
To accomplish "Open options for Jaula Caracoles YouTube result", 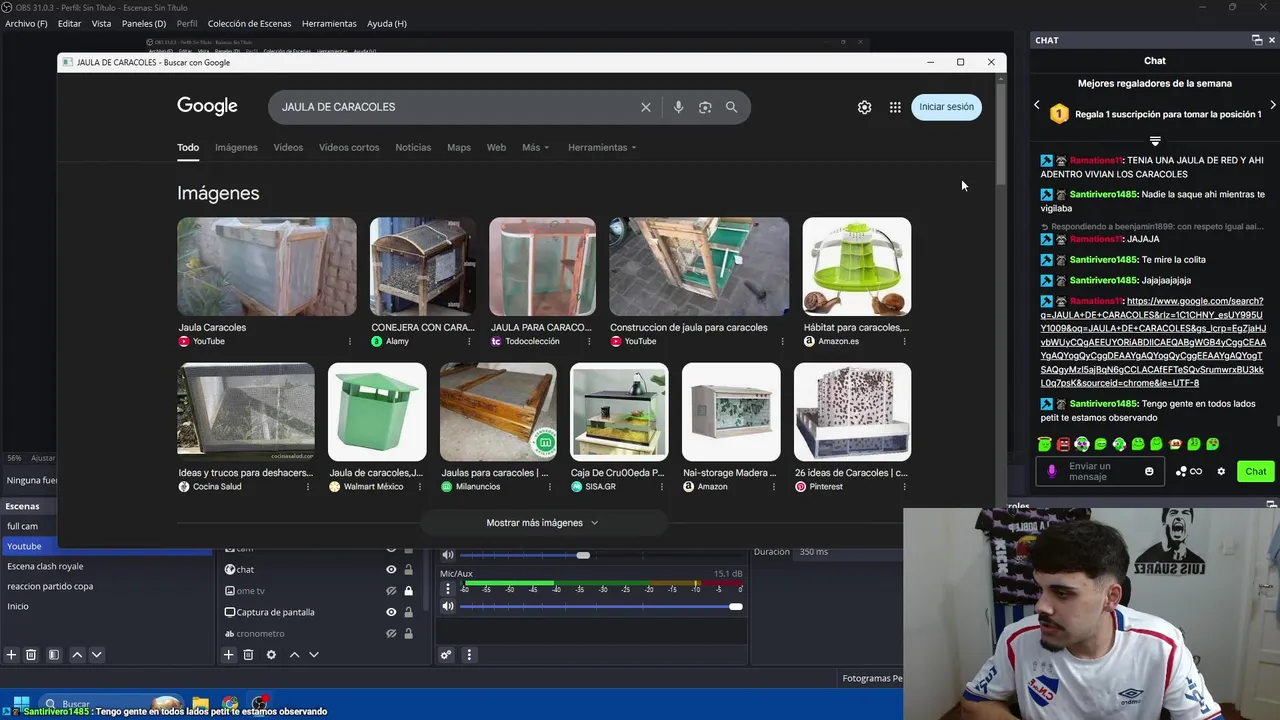I will point(350,341).
